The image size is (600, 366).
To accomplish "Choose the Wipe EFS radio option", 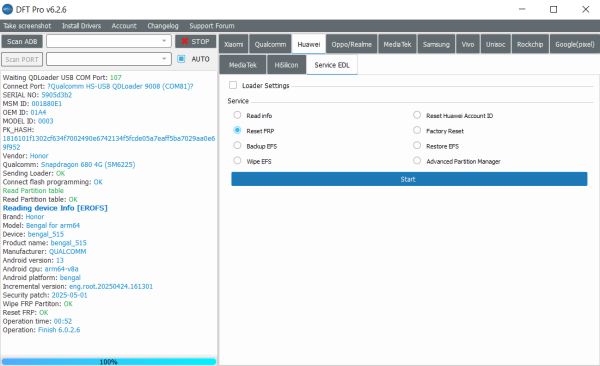I will [237, 161].
